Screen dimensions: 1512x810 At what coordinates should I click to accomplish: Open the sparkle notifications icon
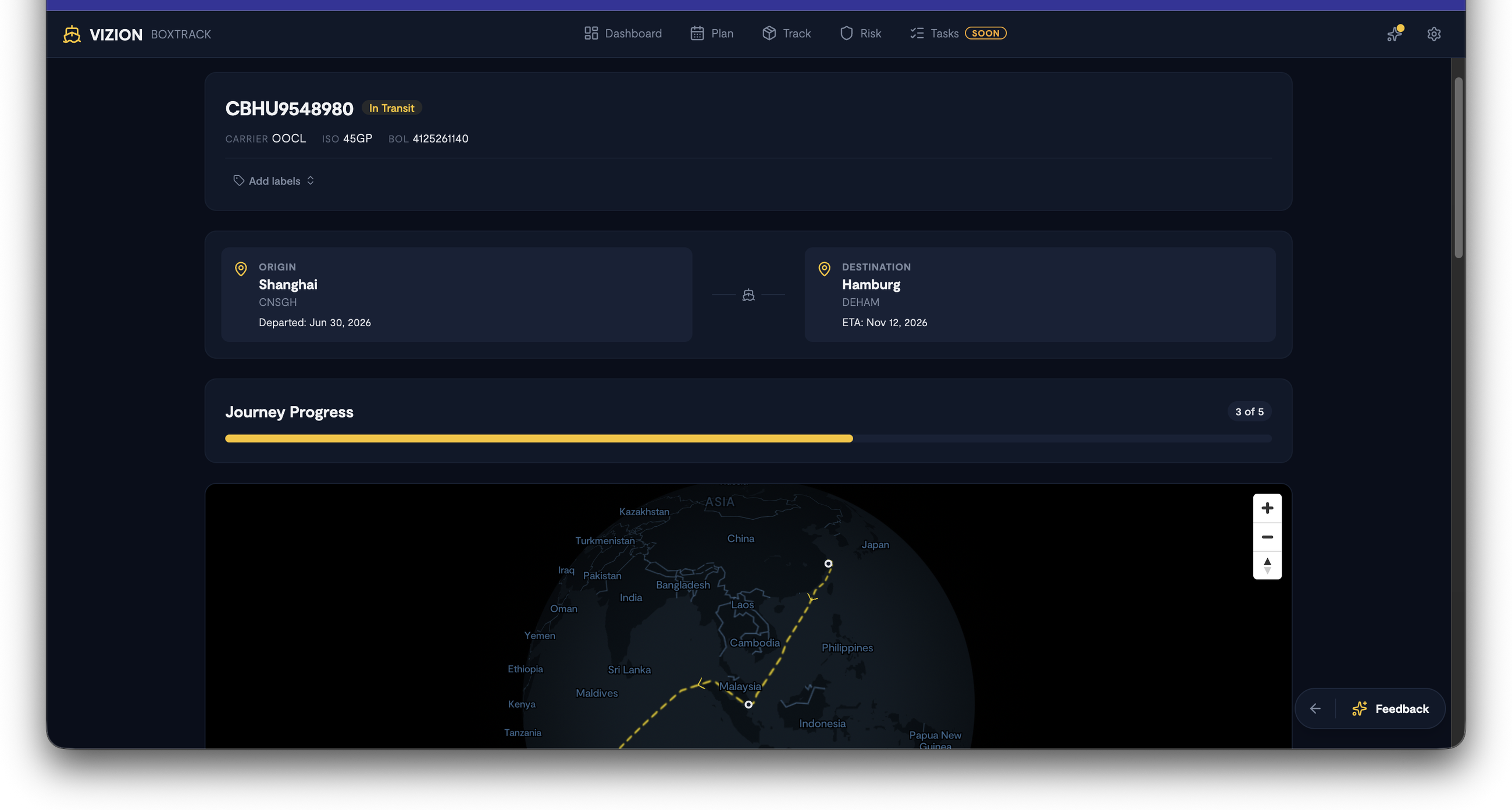(1395, 34)
